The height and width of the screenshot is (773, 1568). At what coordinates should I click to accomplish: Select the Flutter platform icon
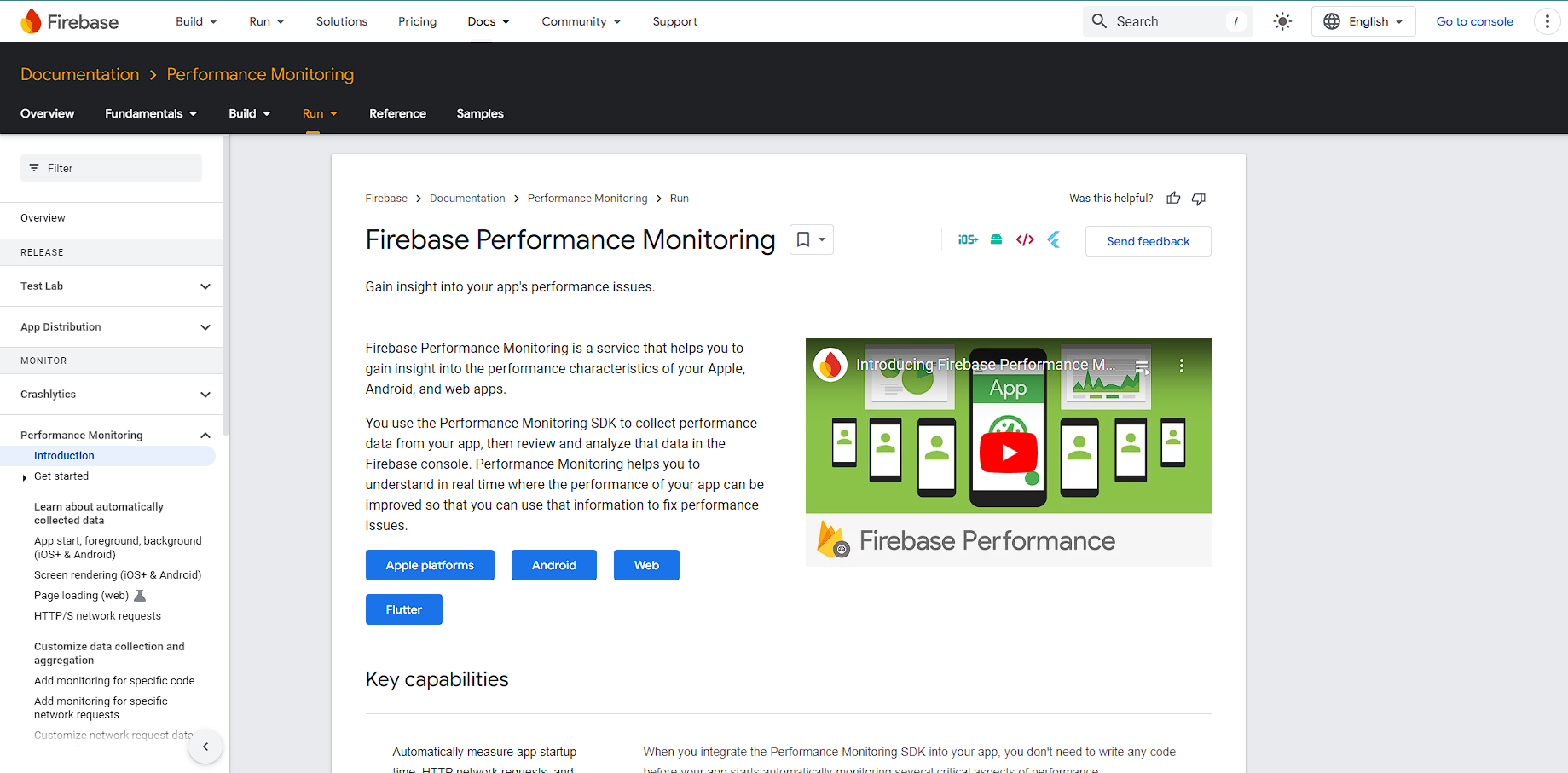(x=1054, y=240)
